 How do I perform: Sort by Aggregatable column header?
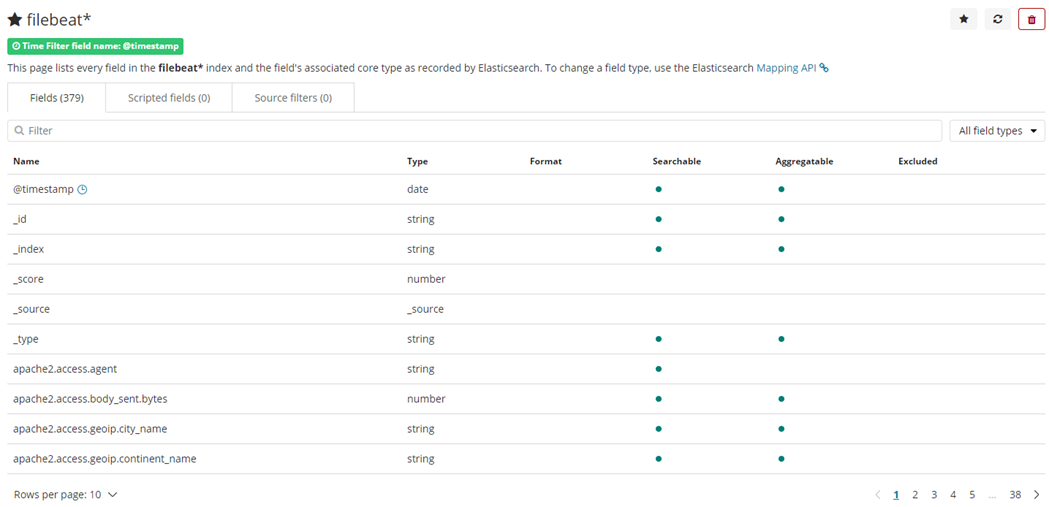pos(804,161)
